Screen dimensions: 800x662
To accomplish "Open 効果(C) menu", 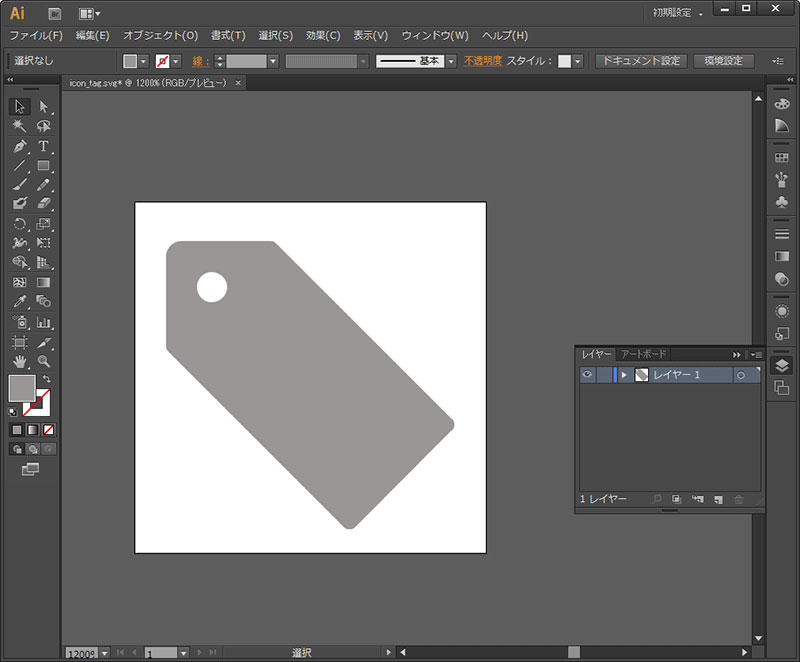I will coord(323,35).
